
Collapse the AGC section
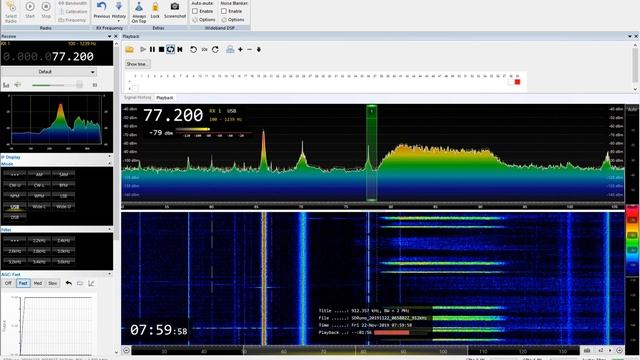(109, 274)
